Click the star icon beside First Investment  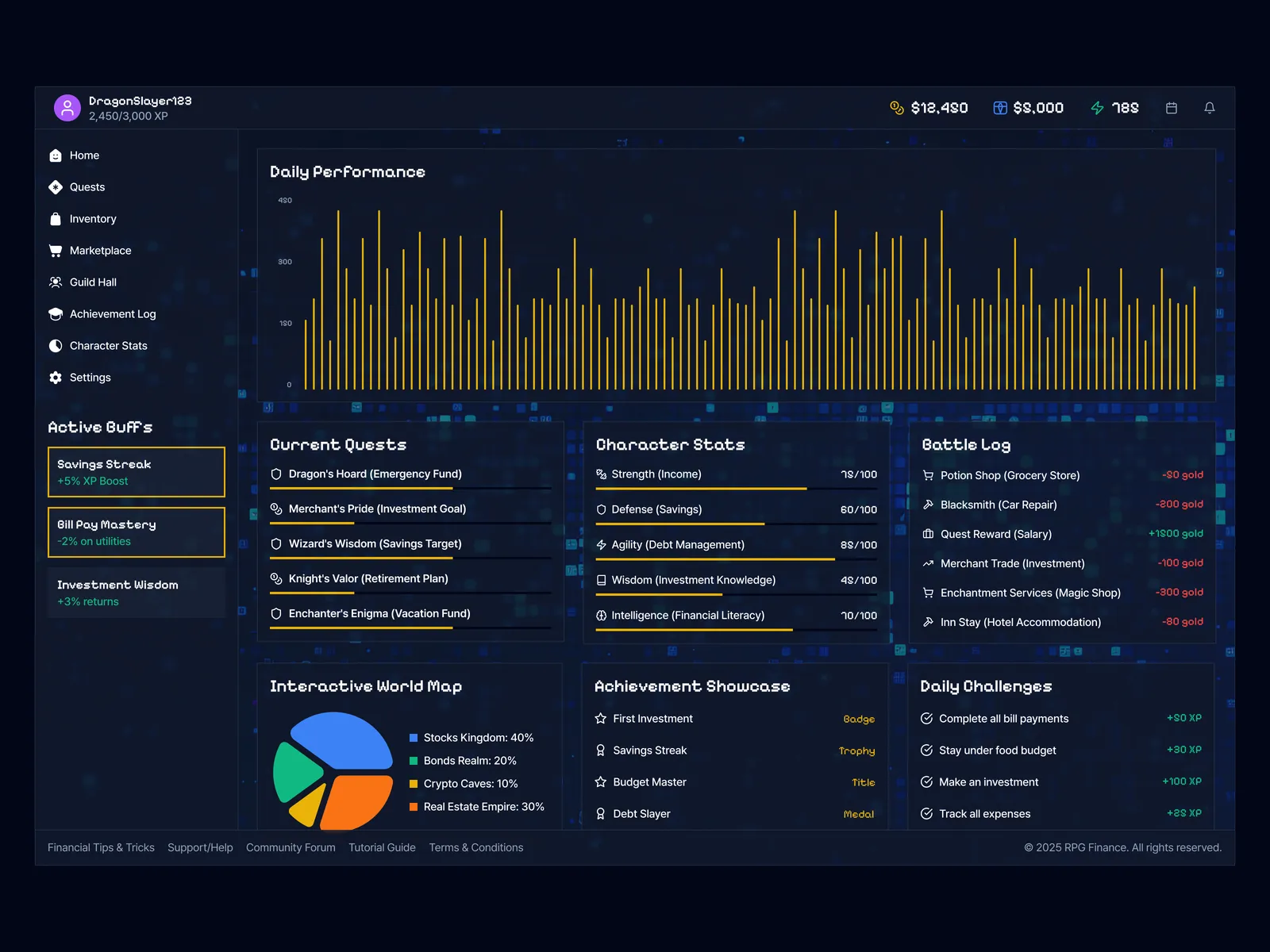[601, 719]
